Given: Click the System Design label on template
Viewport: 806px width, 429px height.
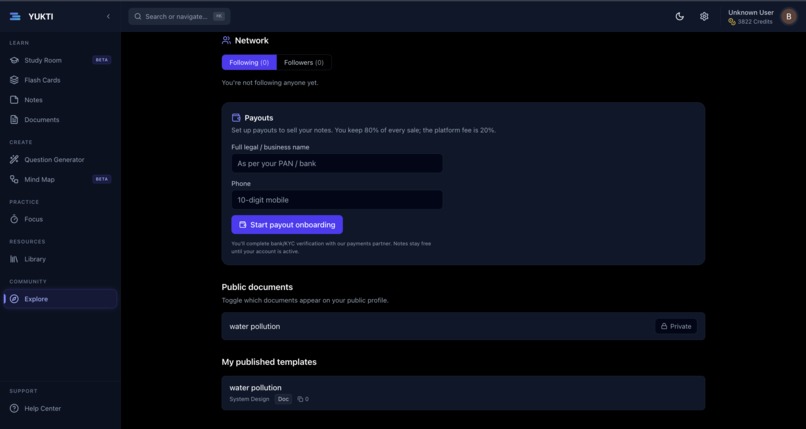Looking at the screenshot, I should pyautogui.click(x=249, y=399).
